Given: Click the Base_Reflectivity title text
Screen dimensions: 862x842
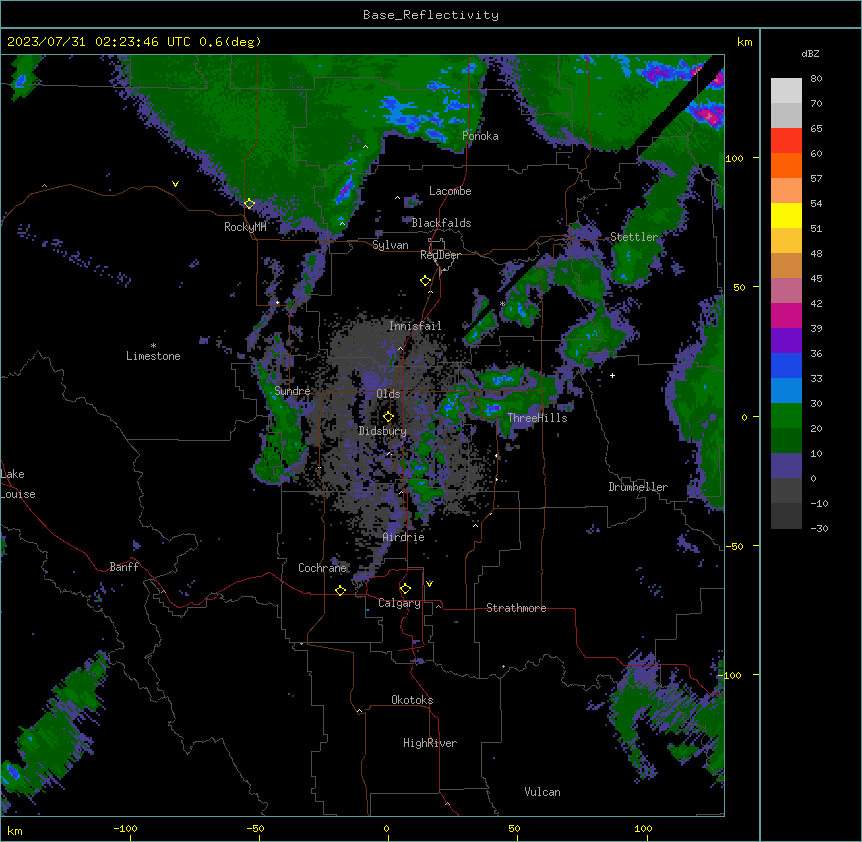Looking at the screenshot, I should (431, 15).
